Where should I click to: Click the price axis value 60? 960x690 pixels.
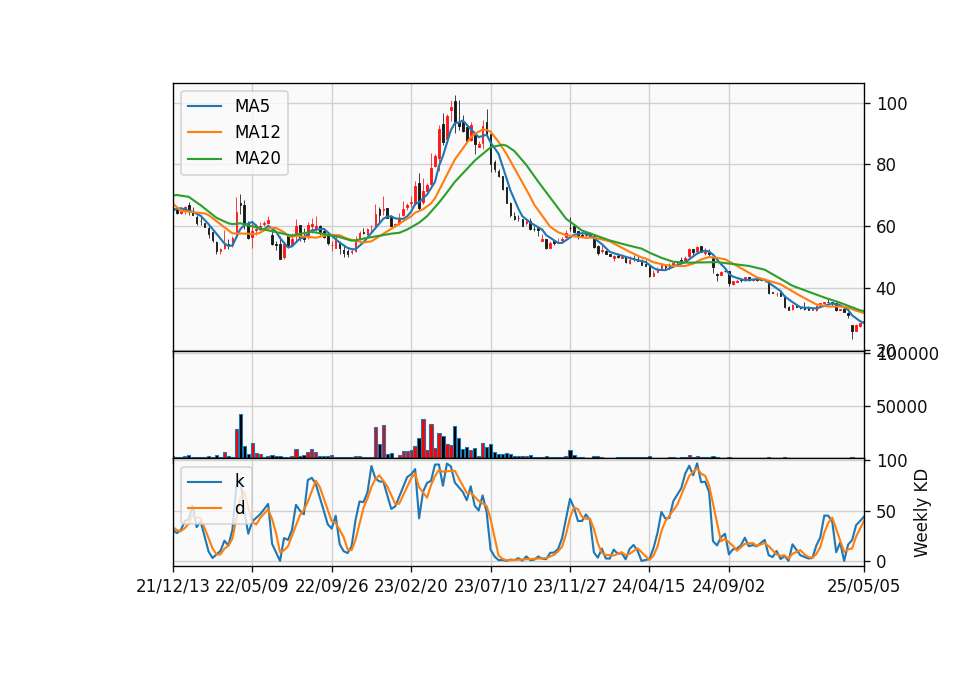click(x=887, y=227)
